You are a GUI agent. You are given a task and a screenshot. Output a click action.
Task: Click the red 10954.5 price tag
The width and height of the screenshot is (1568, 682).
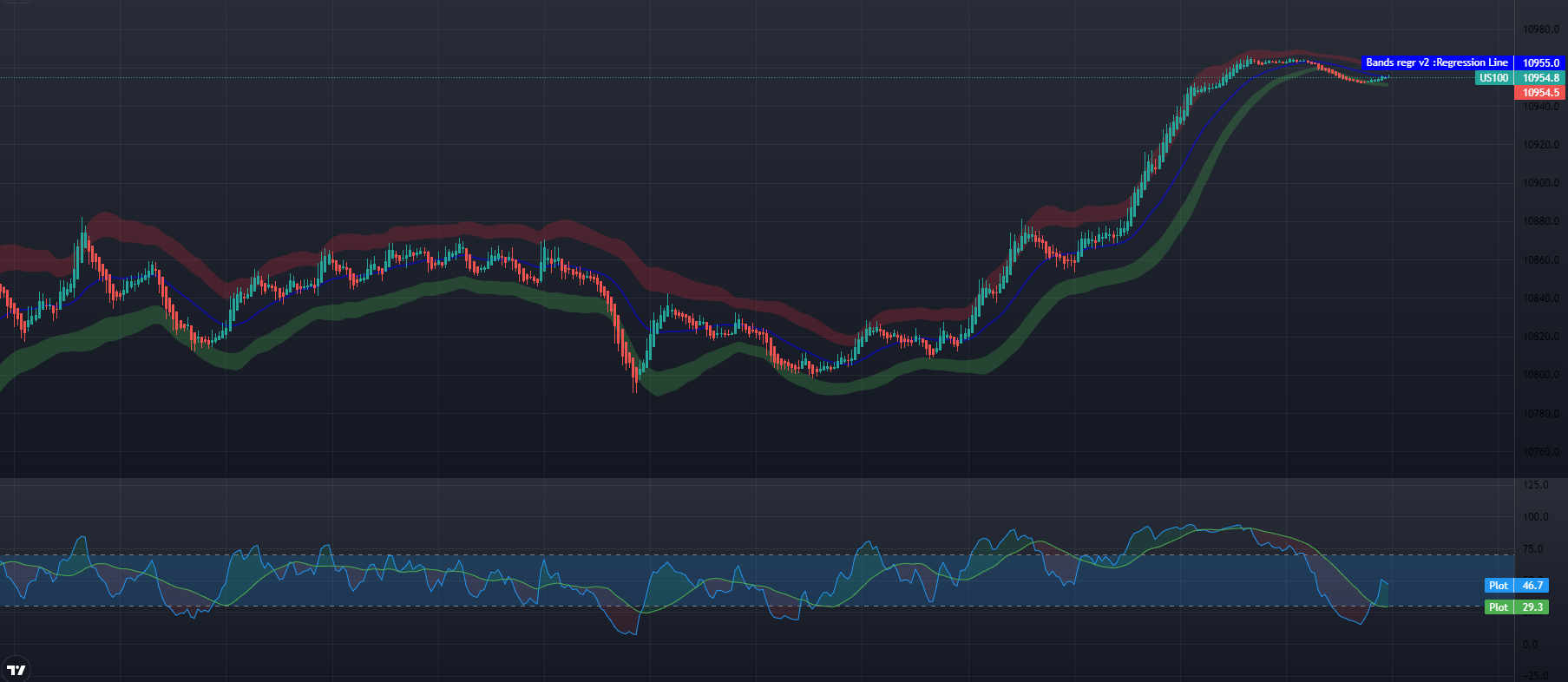click(1540, 93)
